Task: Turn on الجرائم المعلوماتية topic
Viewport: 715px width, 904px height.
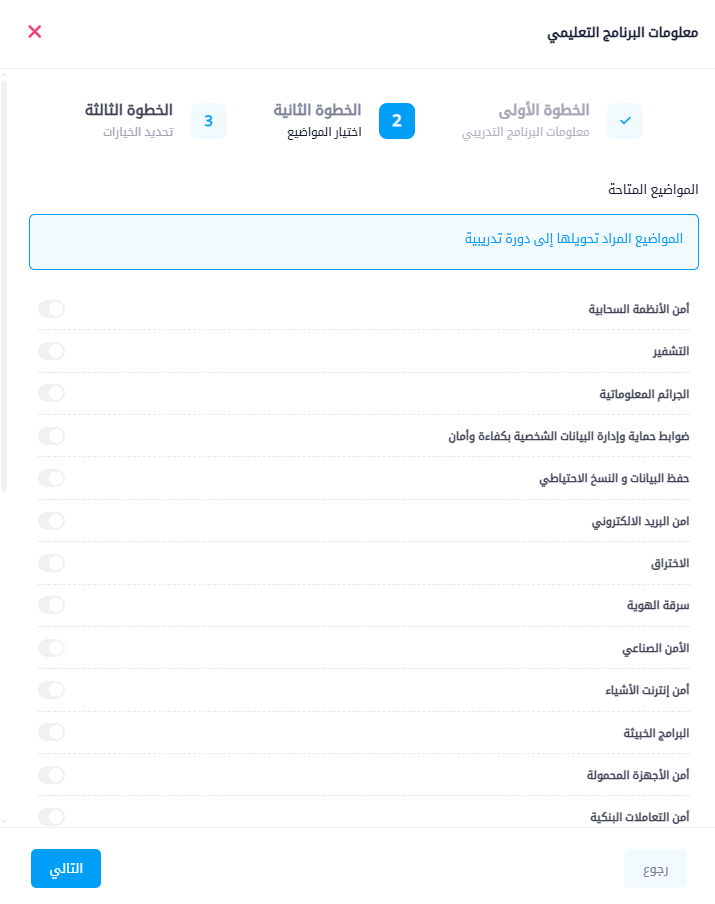Action: pos(51,393)
